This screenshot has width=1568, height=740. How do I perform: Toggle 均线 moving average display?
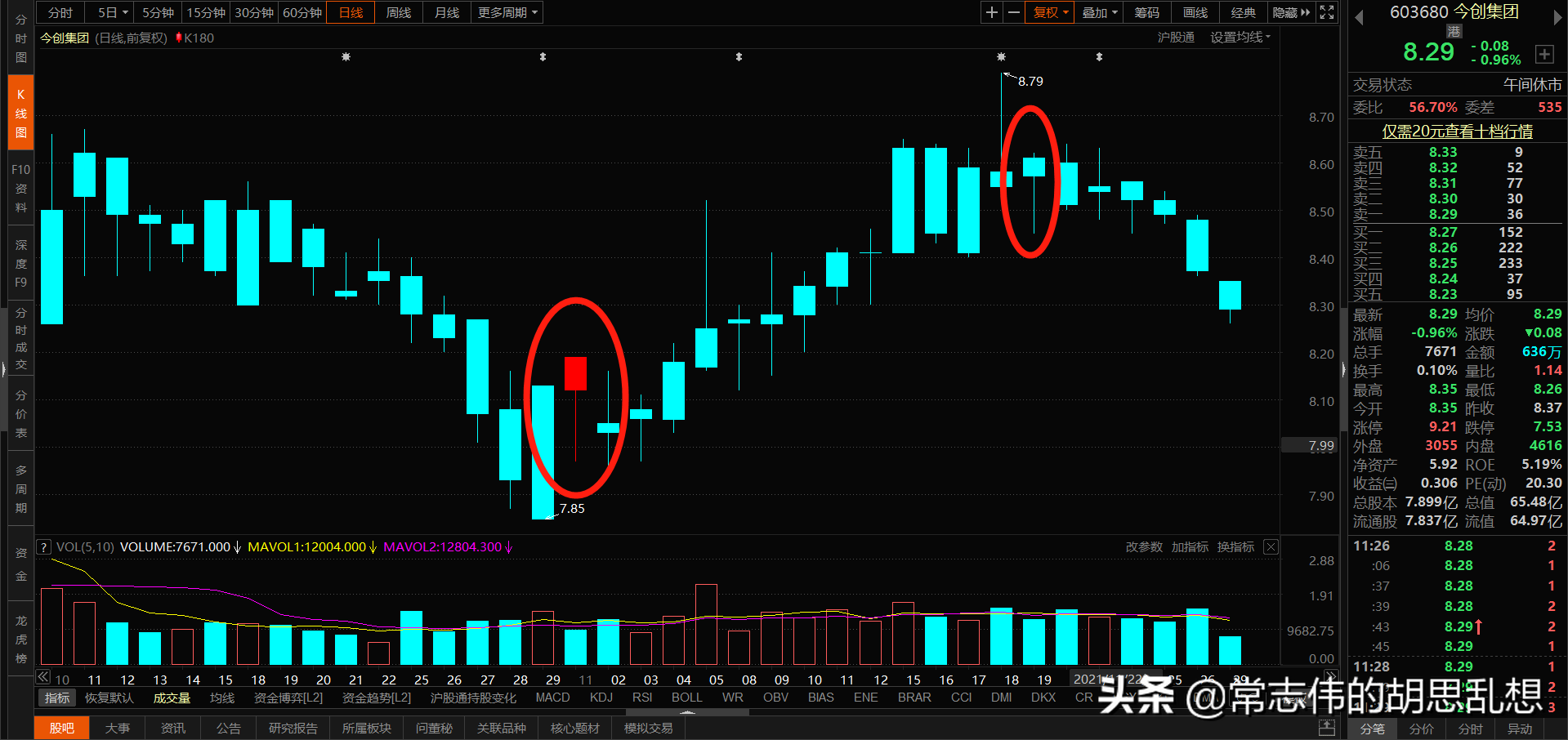tap(223, 698)
